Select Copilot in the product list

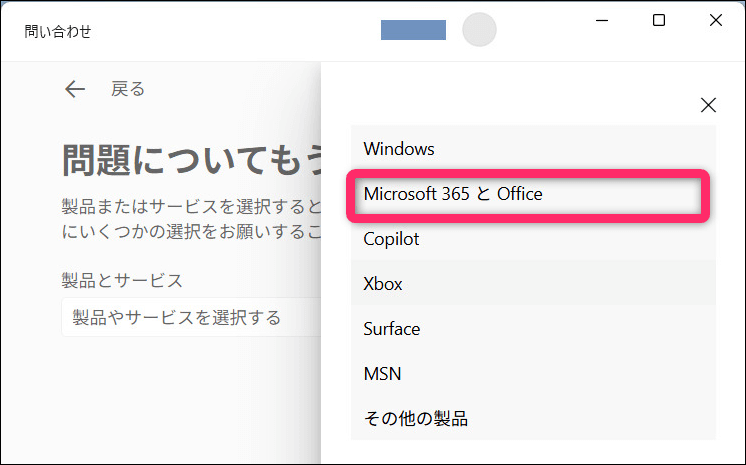tap(533, 239)
